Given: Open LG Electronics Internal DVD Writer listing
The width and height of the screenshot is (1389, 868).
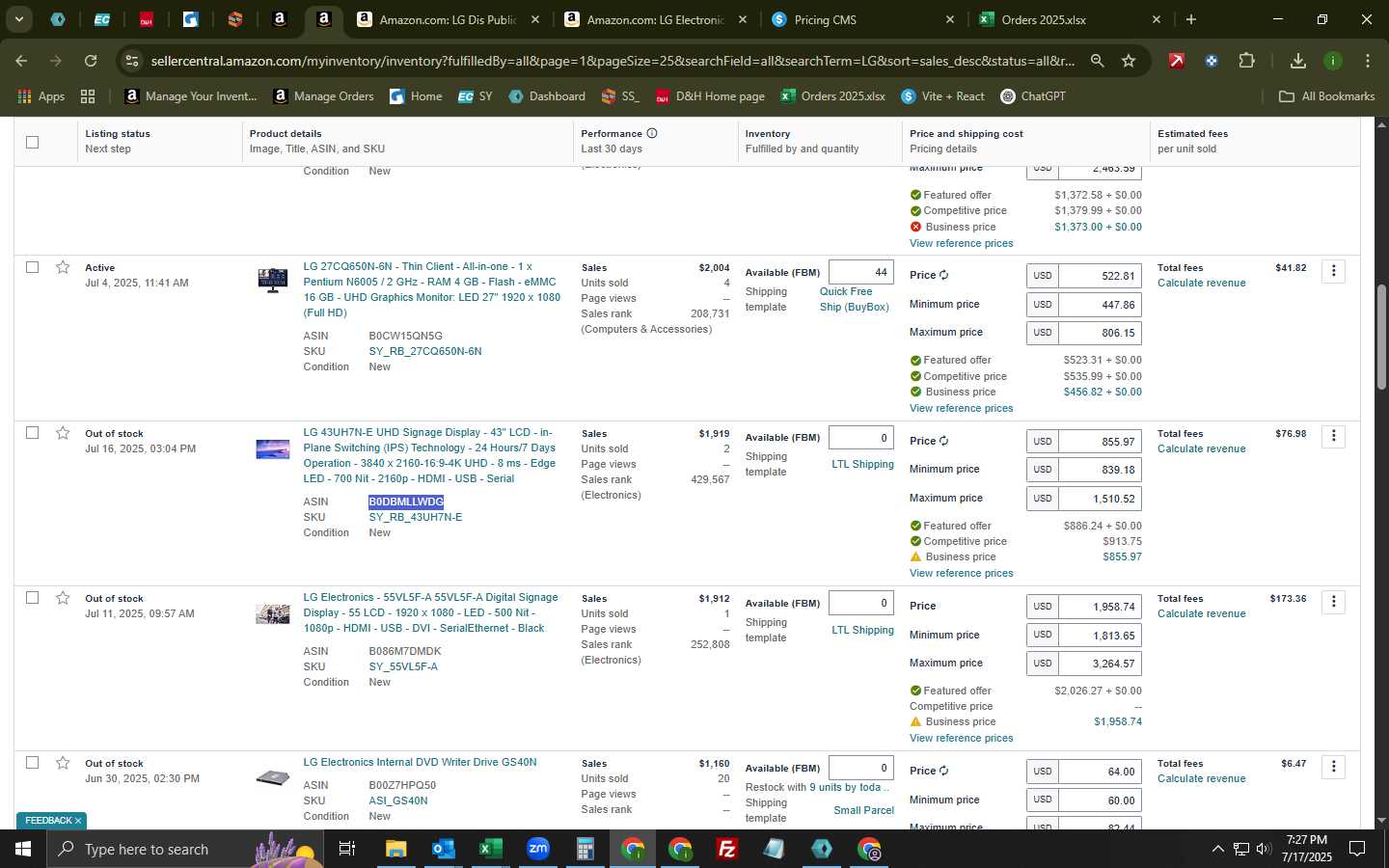Looking at the screenshot, I should [420, 762].
